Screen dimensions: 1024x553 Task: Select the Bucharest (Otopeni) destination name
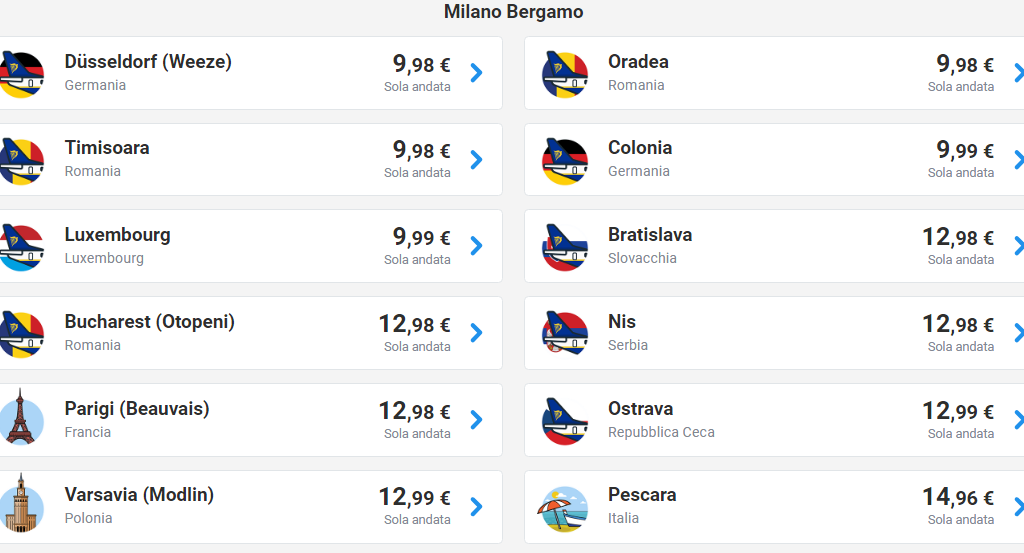(149, 322)
